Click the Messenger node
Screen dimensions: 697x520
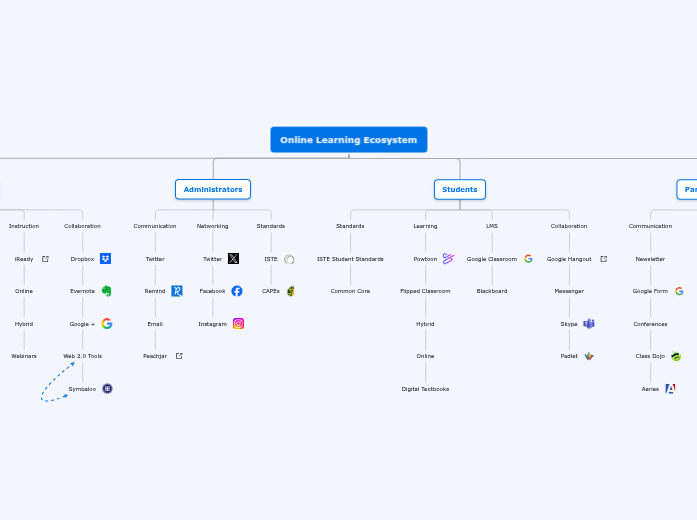click(x=569, y=291)
